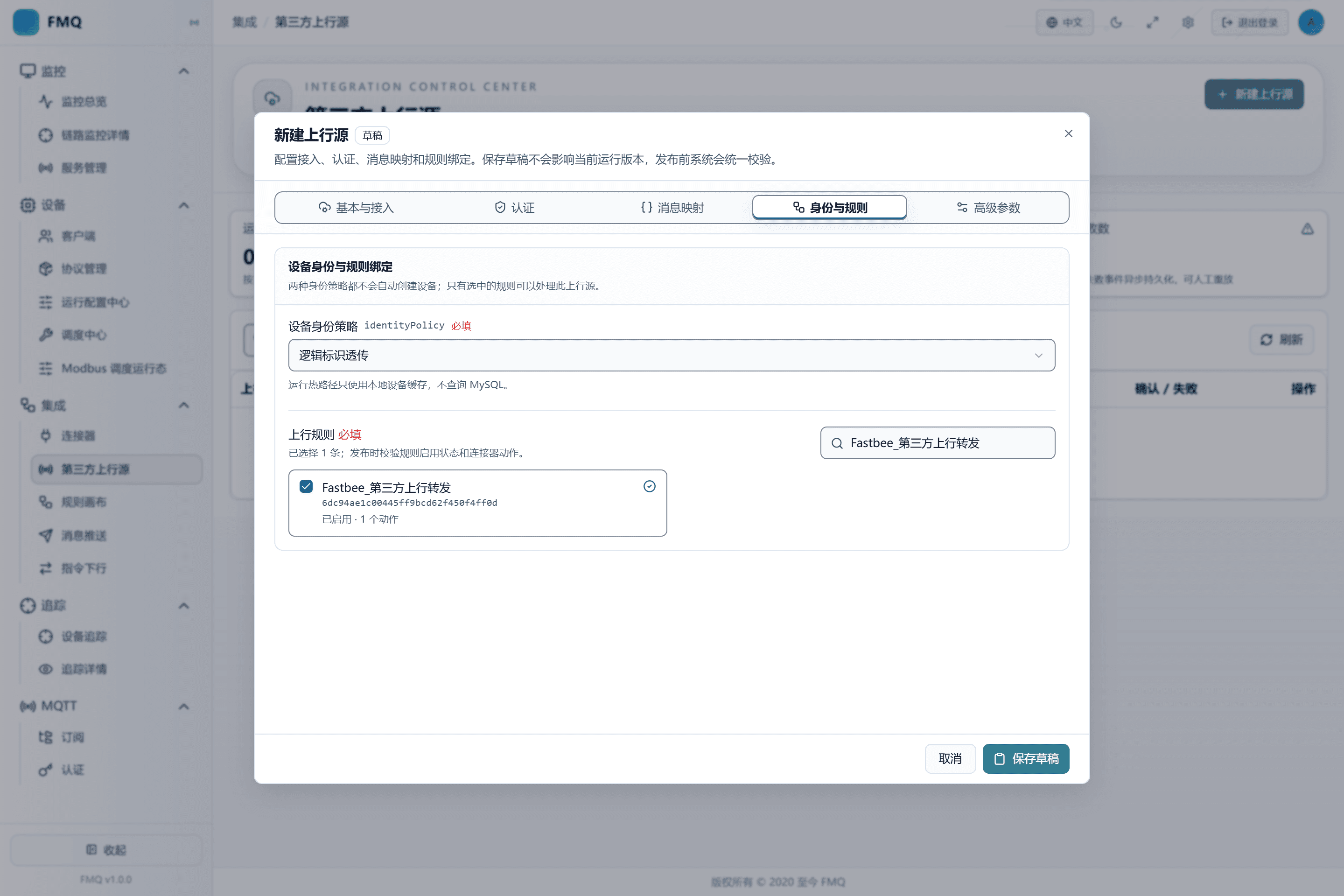Click the search magnifier icon
This screenshot has height=896, width=1344.
click(x=837, y=443)
